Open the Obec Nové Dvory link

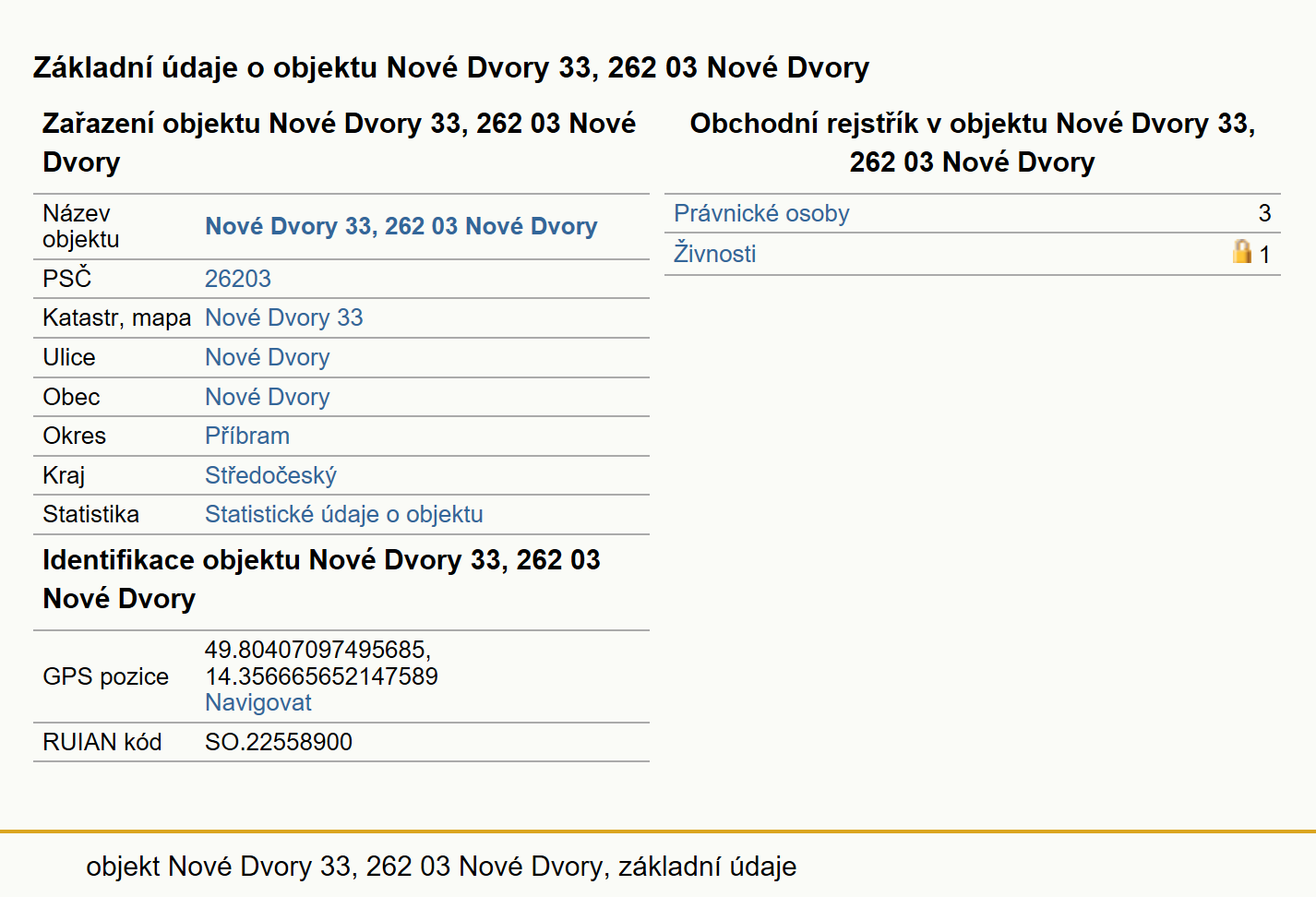(268, 397)
